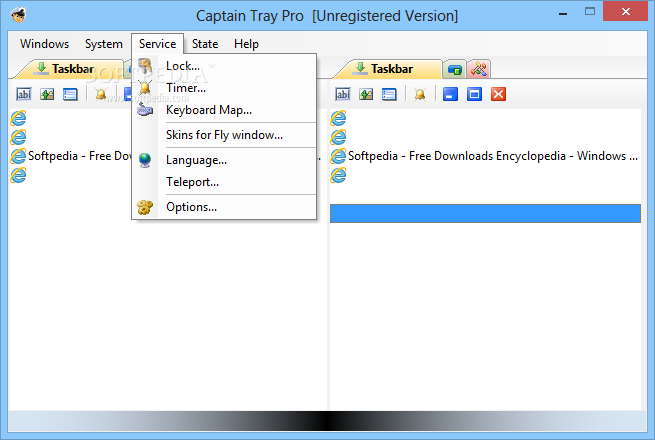Choose Timer... from the Service menu

224,88
